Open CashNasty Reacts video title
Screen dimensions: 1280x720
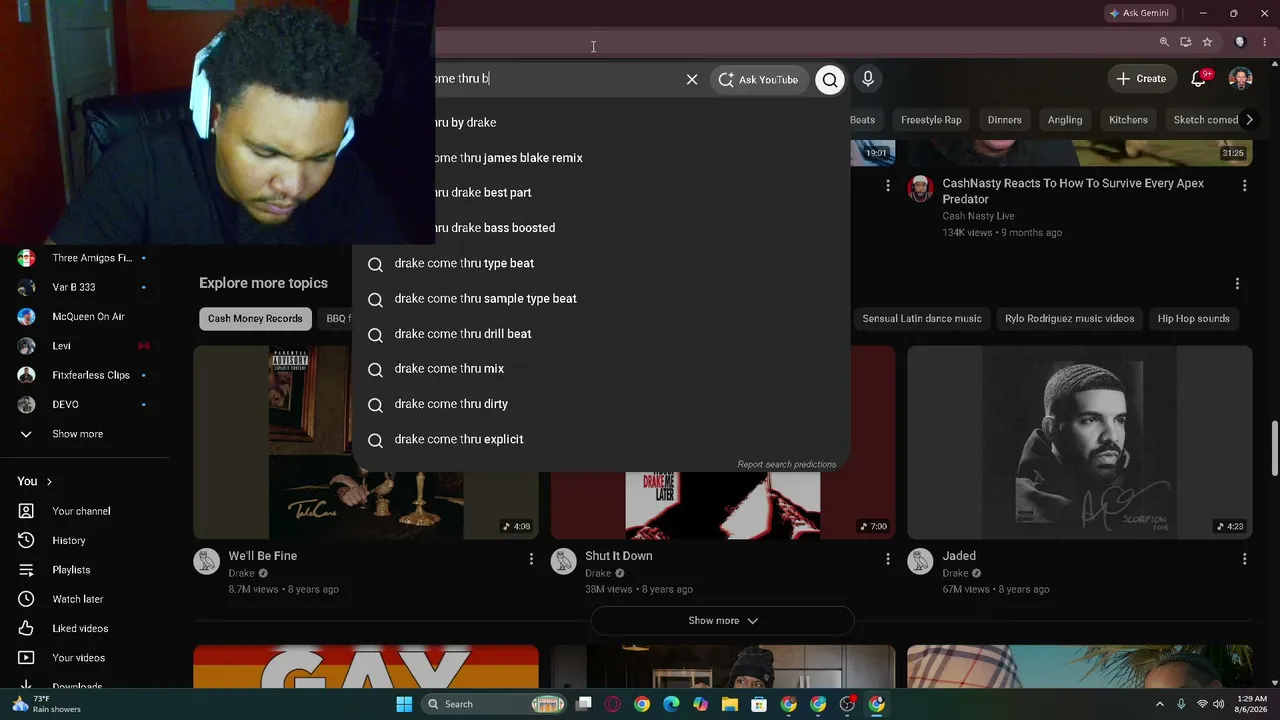[1073, 191]
